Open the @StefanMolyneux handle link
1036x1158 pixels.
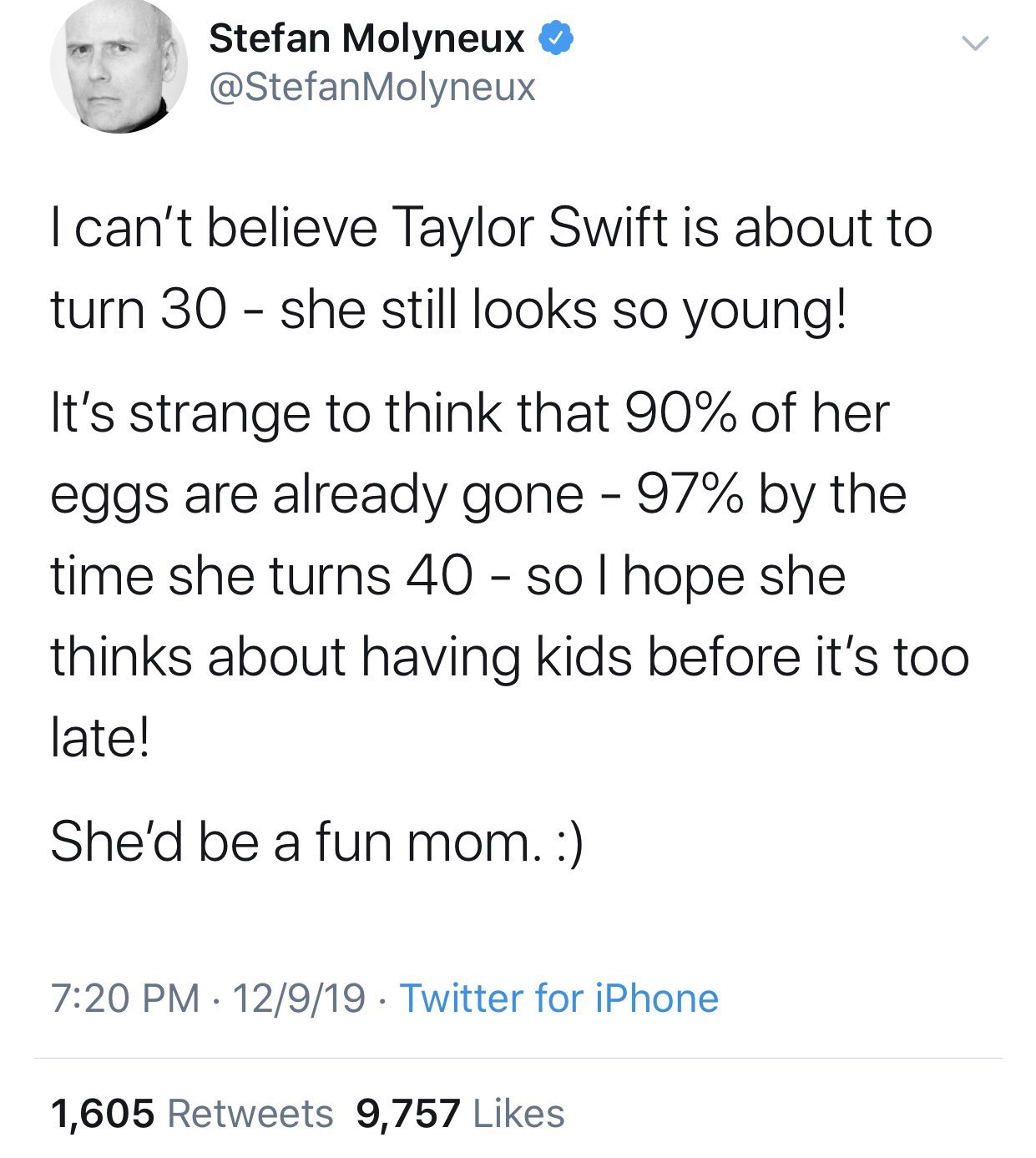(371, 87)
